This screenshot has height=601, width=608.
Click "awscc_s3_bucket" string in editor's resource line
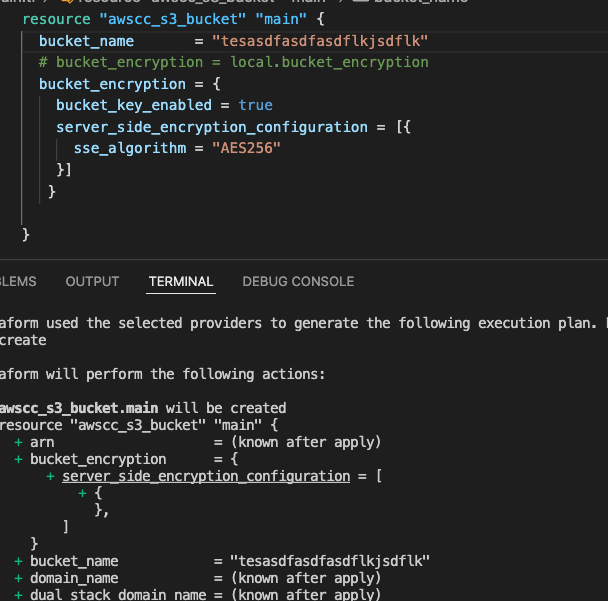point(173,19)
